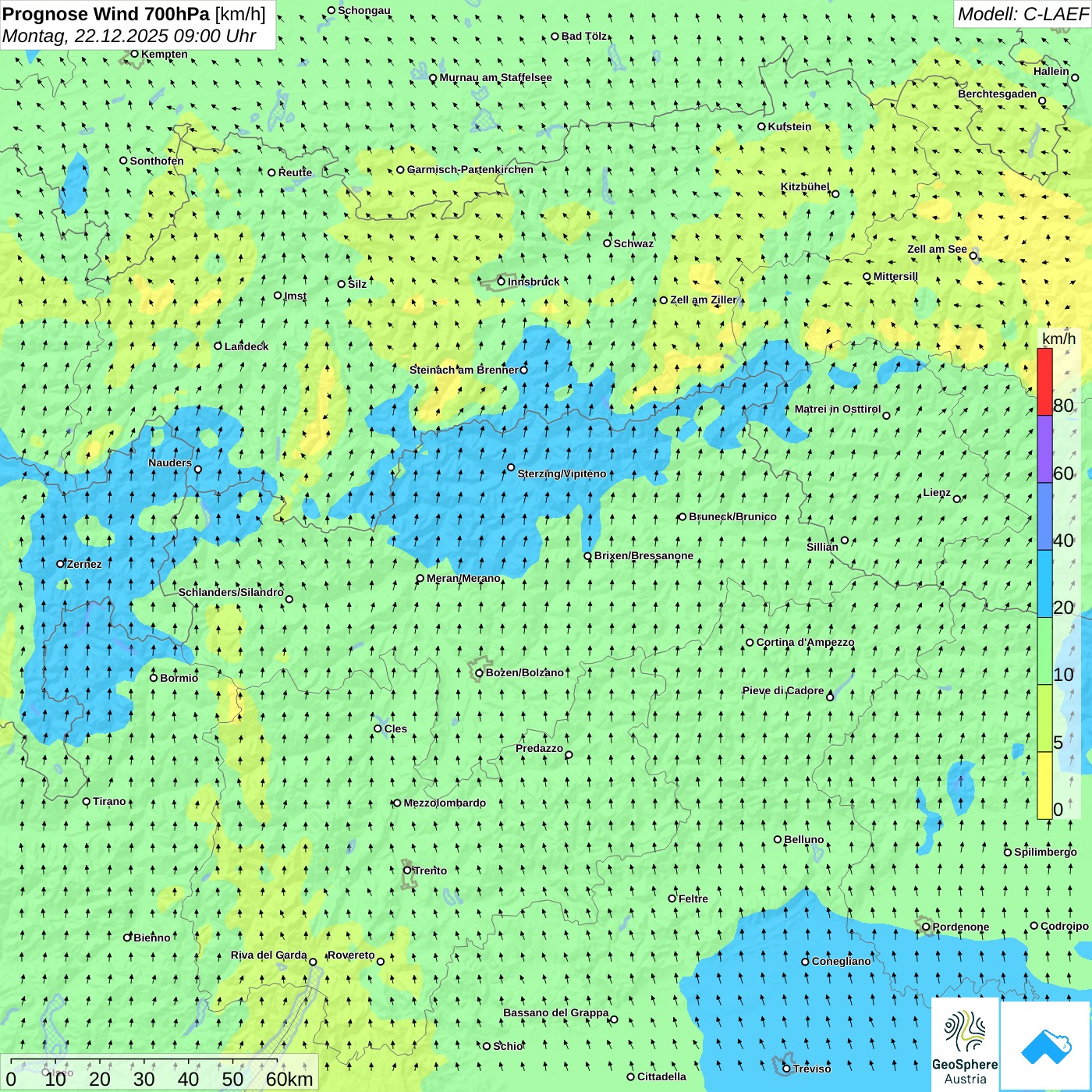The width and height of the screenshot is (1092, 1092).
Task: Click the Schongau city label
Action: click(364, 10)
